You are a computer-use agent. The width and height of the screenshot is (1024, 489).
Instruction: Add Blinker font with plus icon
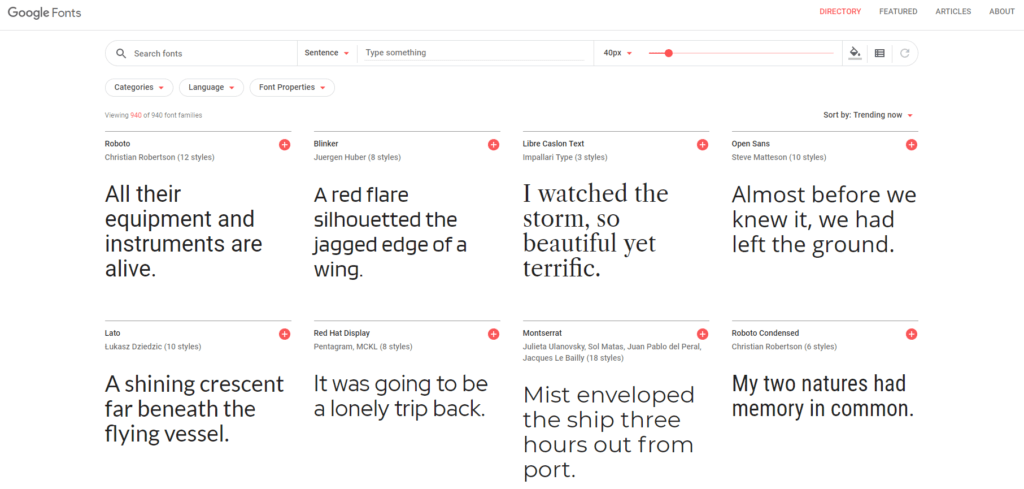[x=494, y=145]
